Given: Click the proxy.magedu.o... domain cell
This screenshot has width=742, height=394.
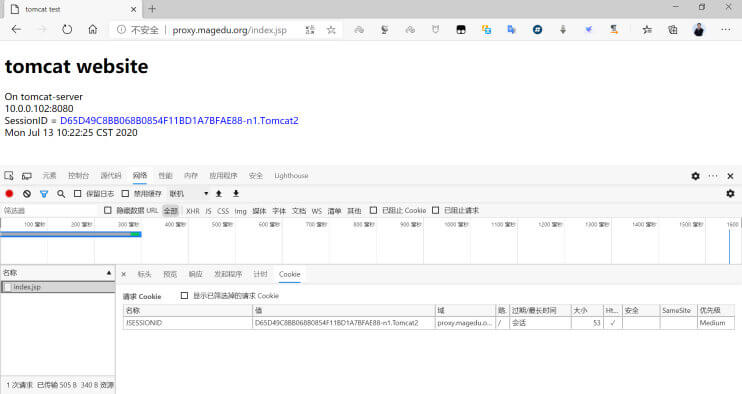Looking at the screenshot, I should point(465,323).
